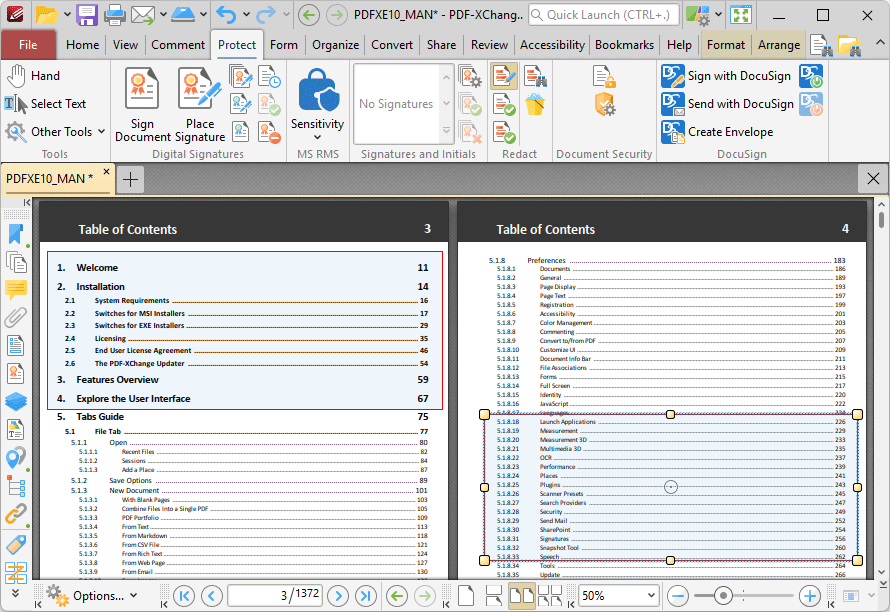The image size is (890, 612).
Task: Switch to the Home tab
Action: (x=82, y=45)
